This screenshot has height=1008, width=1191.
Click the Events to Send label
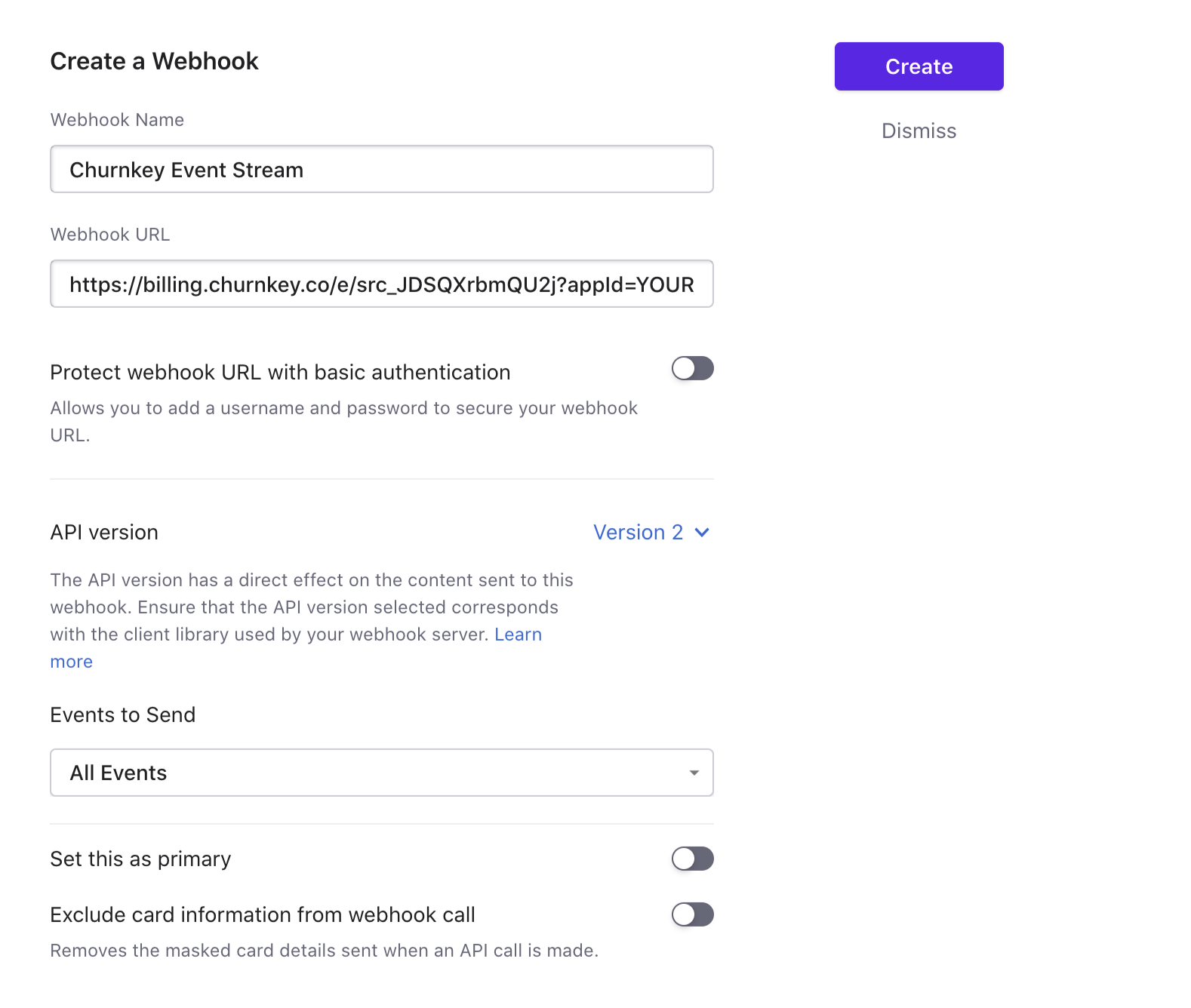click(x=123, y=715)
